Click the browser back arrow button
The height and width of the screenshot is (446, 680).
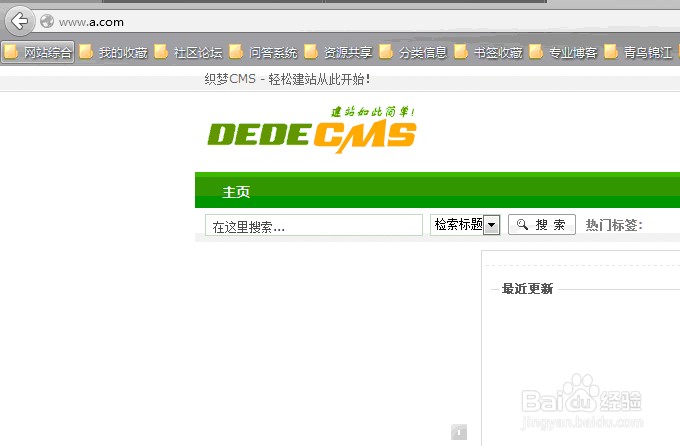click(20, 21)
